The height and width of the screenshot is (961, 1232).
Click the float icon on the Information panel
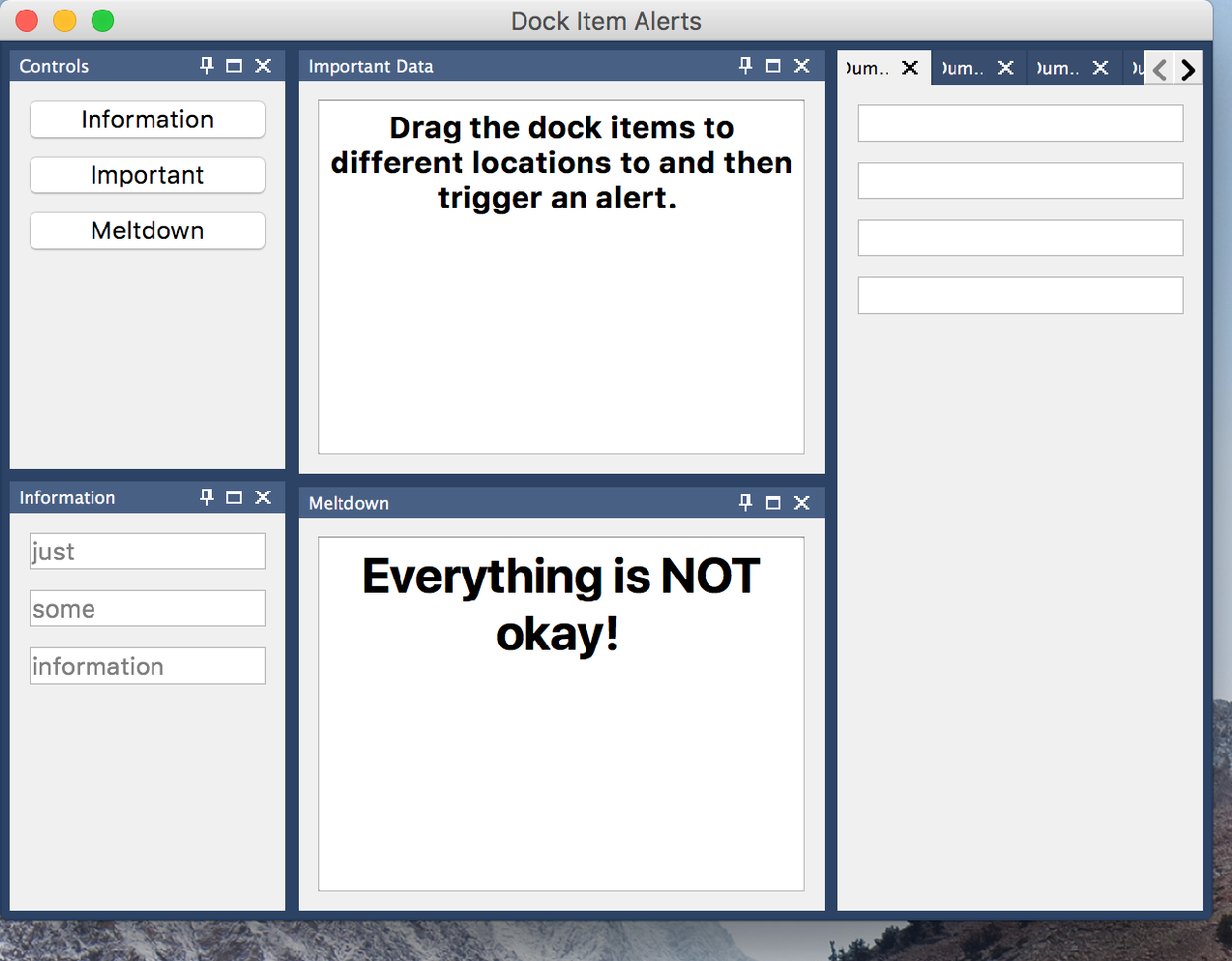tap(233, 497)
